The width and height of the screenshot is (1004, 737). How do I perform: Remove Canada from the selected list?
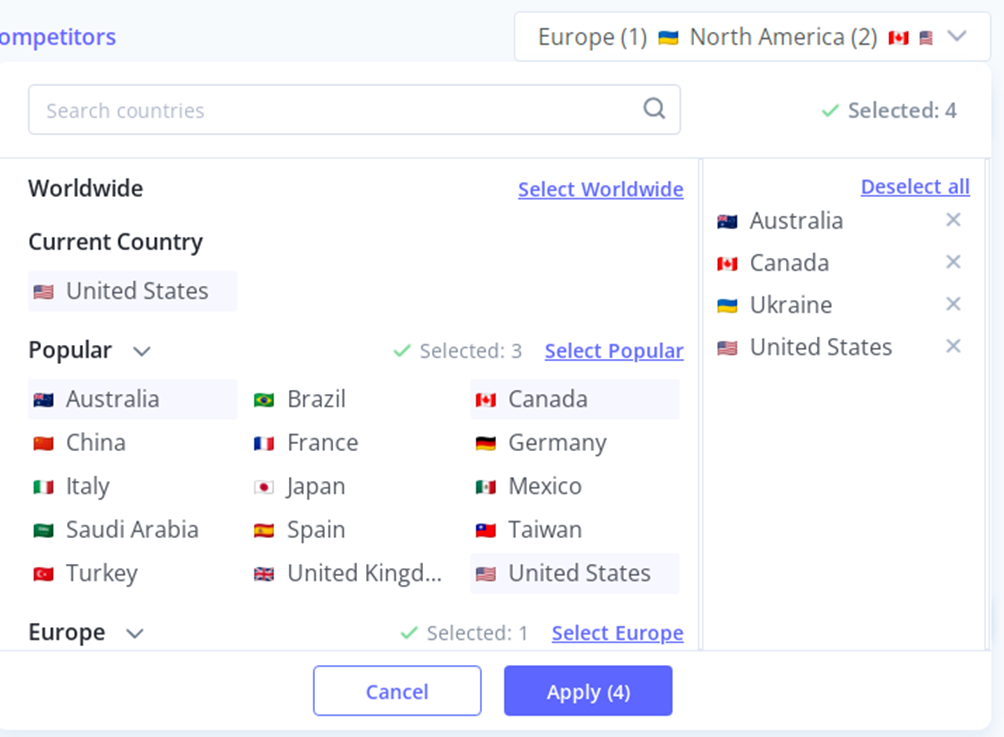pyautogui.click(x=953, y=262)
